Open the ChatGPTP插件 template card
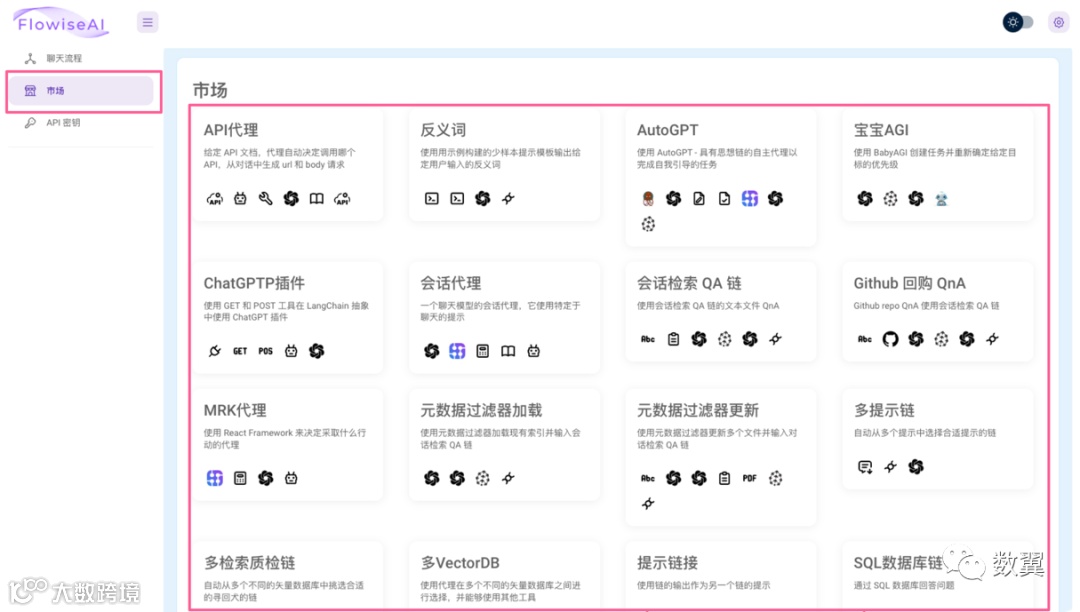1080x612 pixels. pos(288,317)
